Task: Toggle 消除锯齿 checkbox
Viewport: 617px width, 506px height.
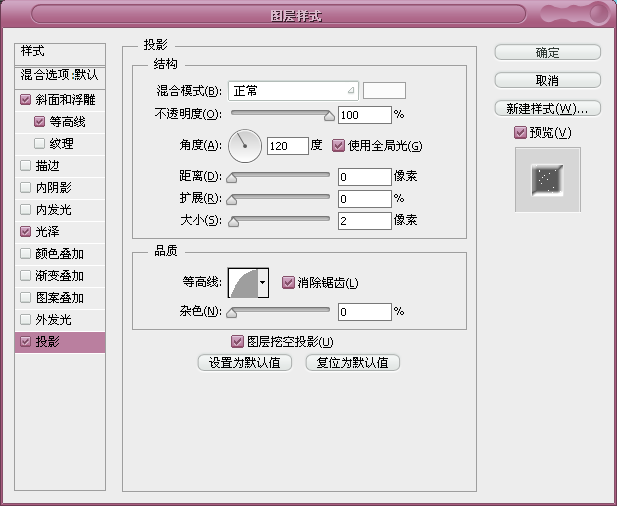Action: point(288,283)
